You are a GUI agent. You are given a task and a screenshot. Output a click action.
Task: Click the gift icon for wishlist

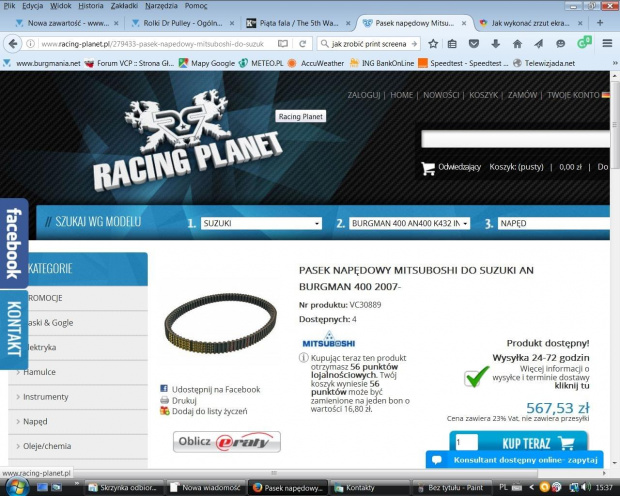point(164,411)
